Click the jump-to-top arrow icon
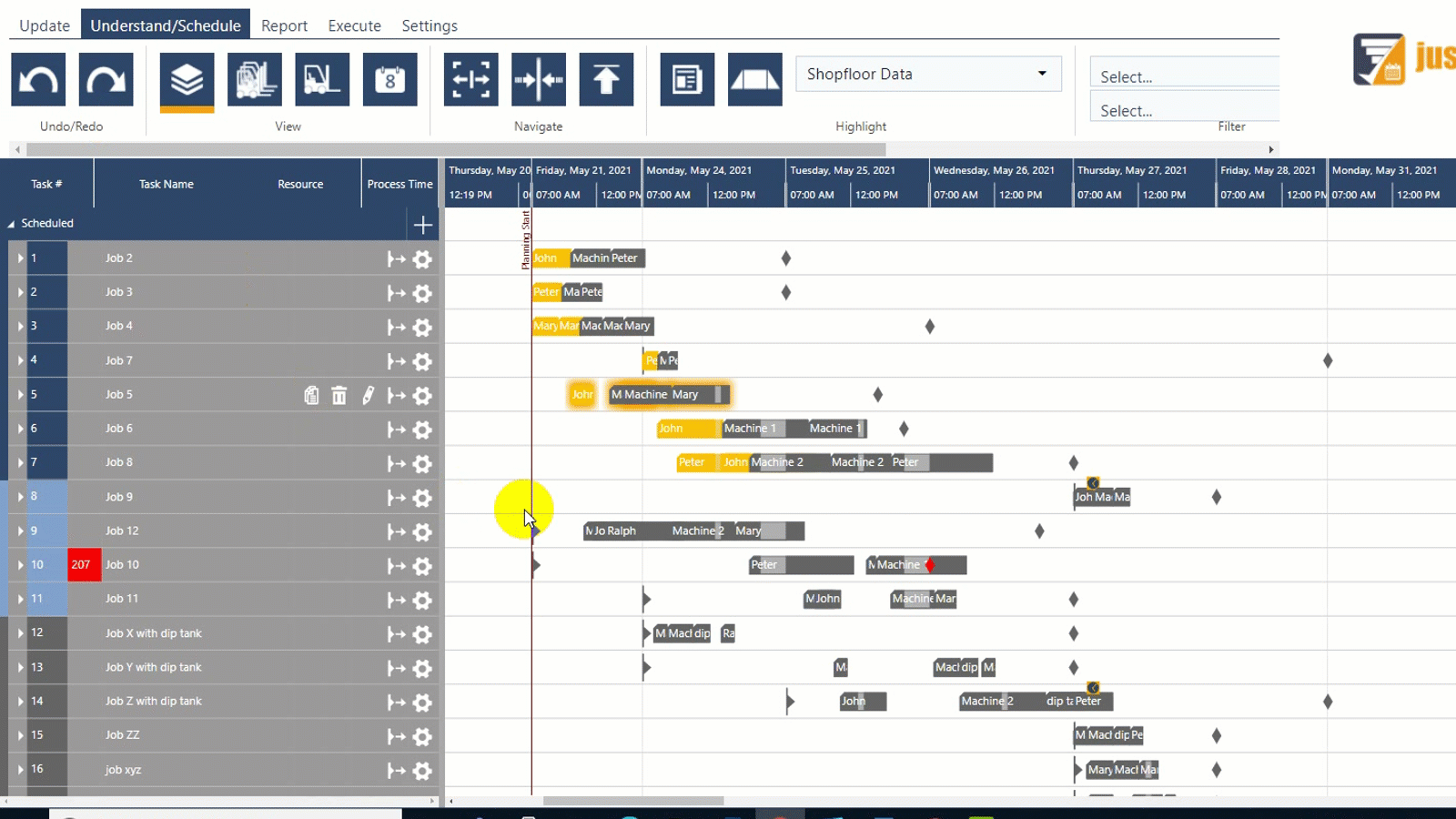The image size is (1456, 819). point(606,80)
